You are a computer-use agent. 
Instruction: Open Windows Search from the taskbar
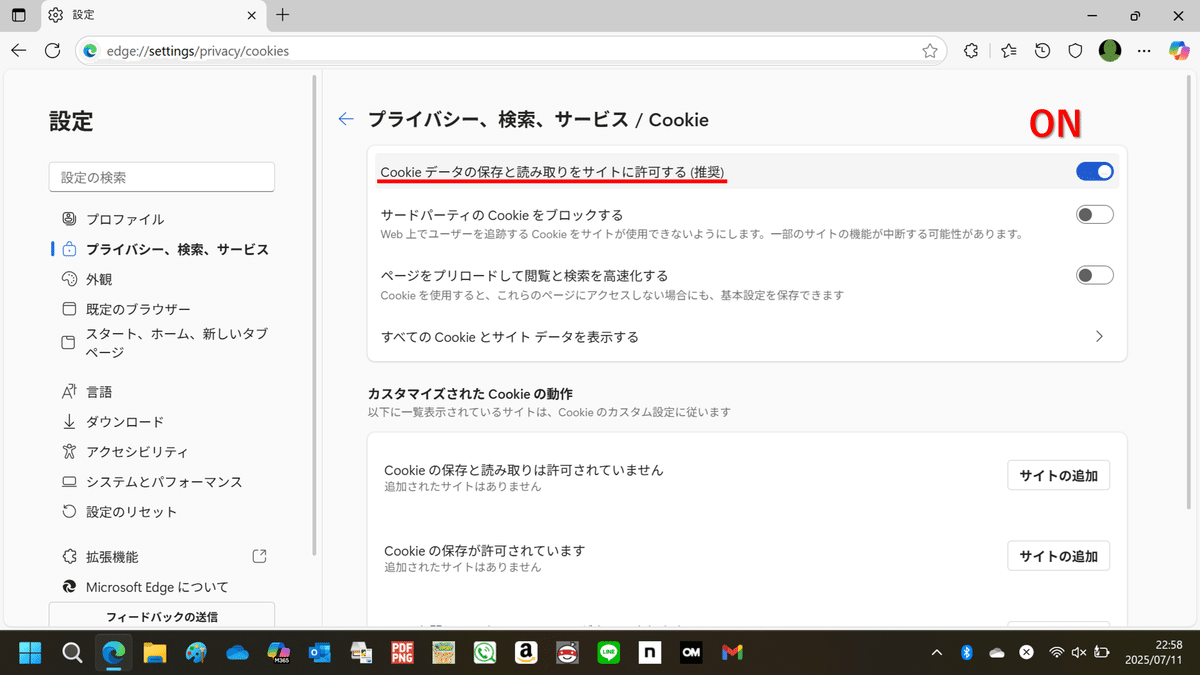[72, 652]
